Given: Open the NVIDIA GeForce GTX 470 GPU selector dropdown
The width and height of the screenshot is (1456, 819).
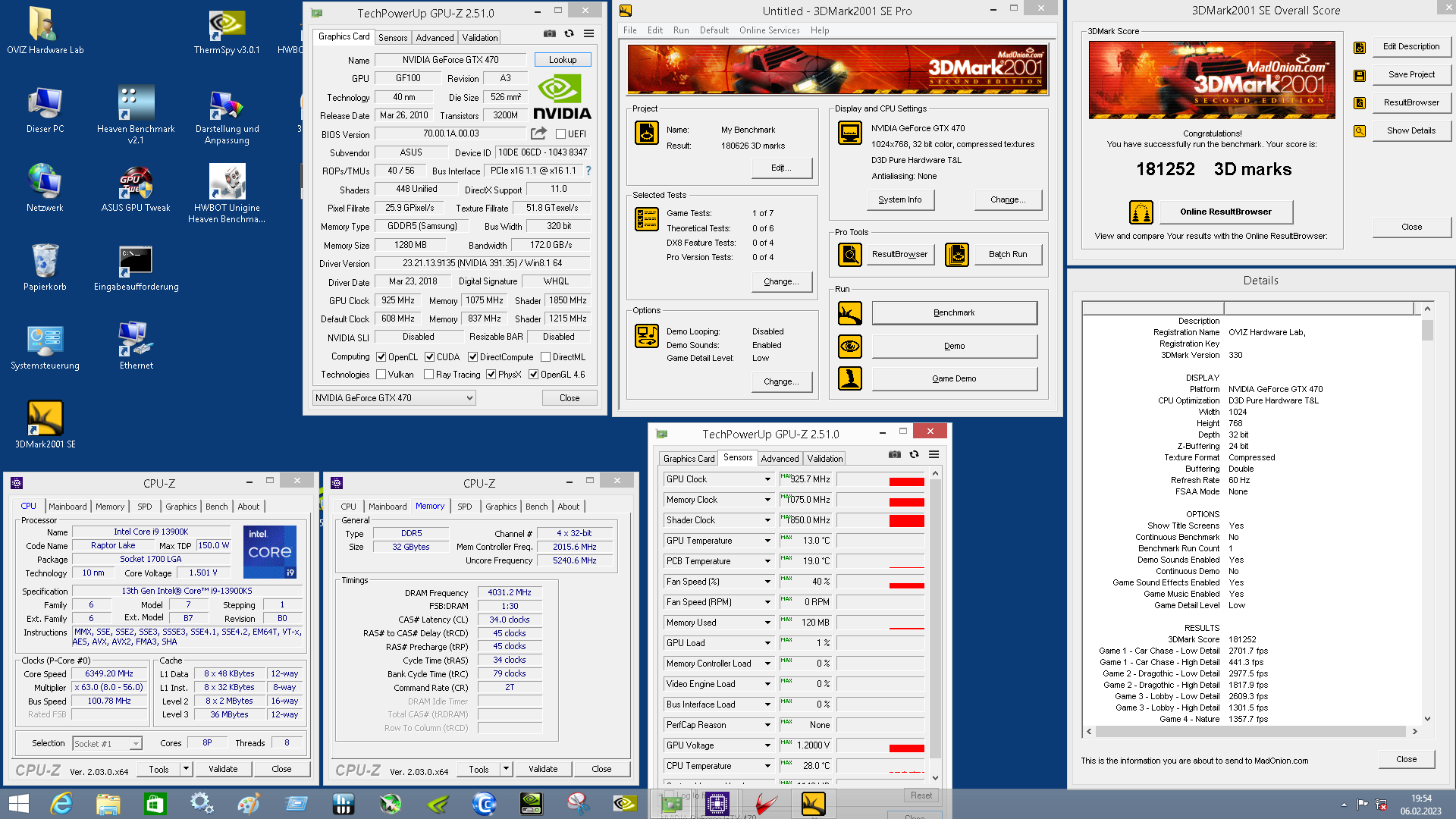Looking at the screenshot, I should [x=394, y=398].
